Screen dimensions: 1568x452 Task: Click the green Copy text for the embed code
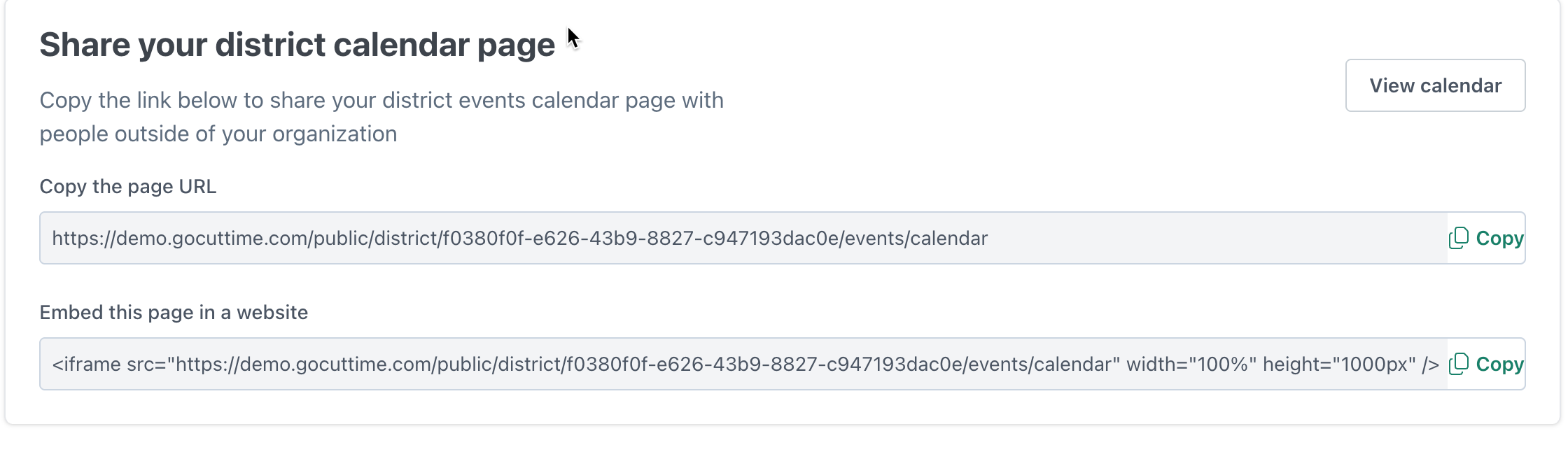(1499, 364)
